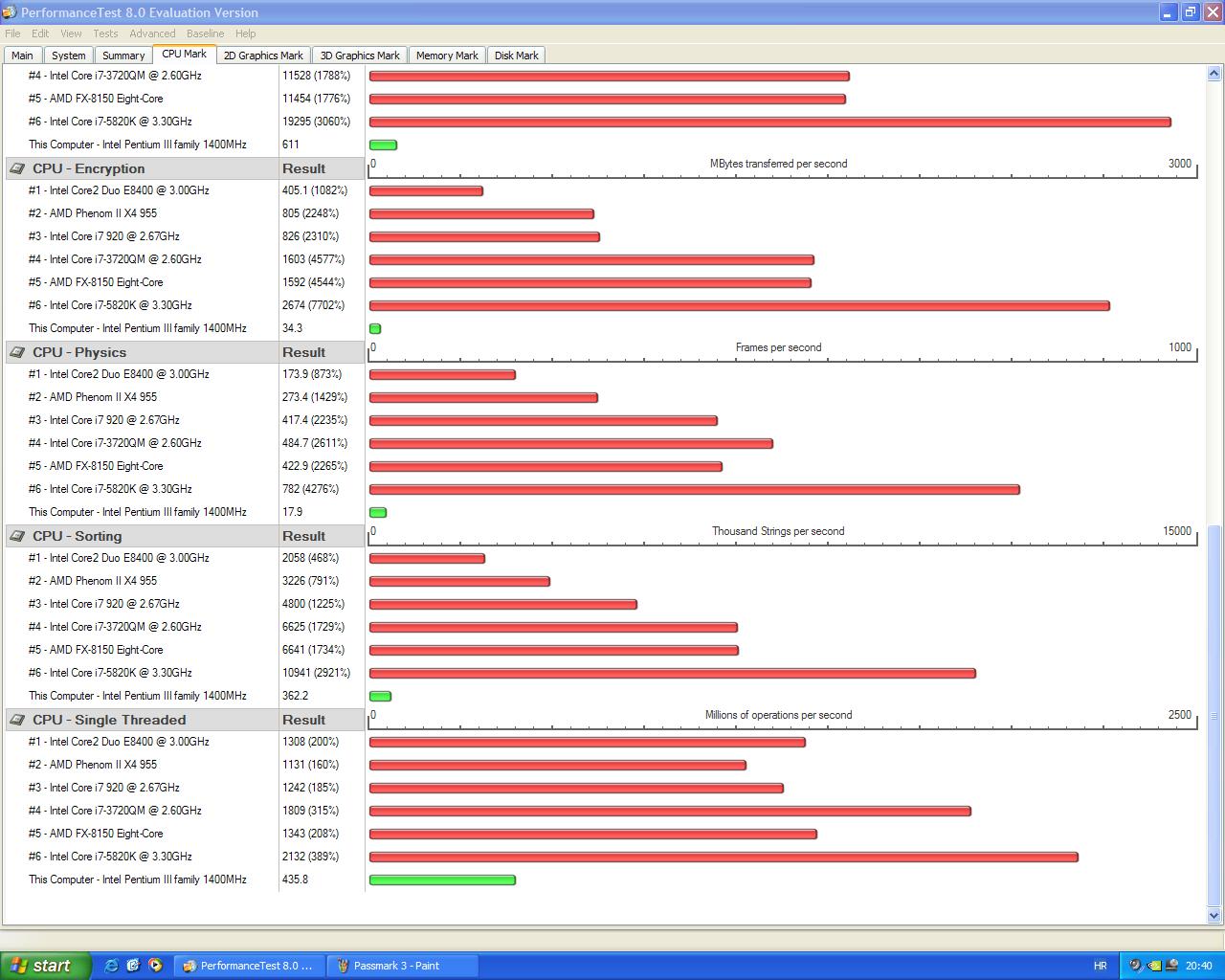The width and height of the screenshot is (1225, 980).
Task: Open the Advanced menu
Action: click(x=153, y=33)
